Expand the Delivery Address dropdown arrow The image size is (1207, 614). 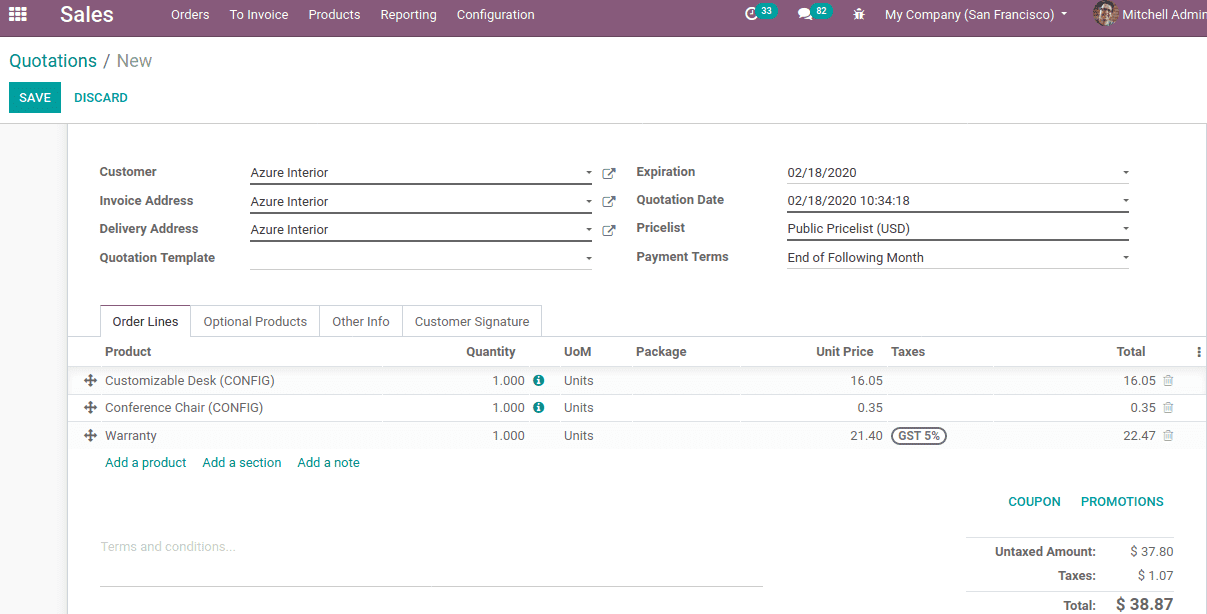[x=588, y=230]
